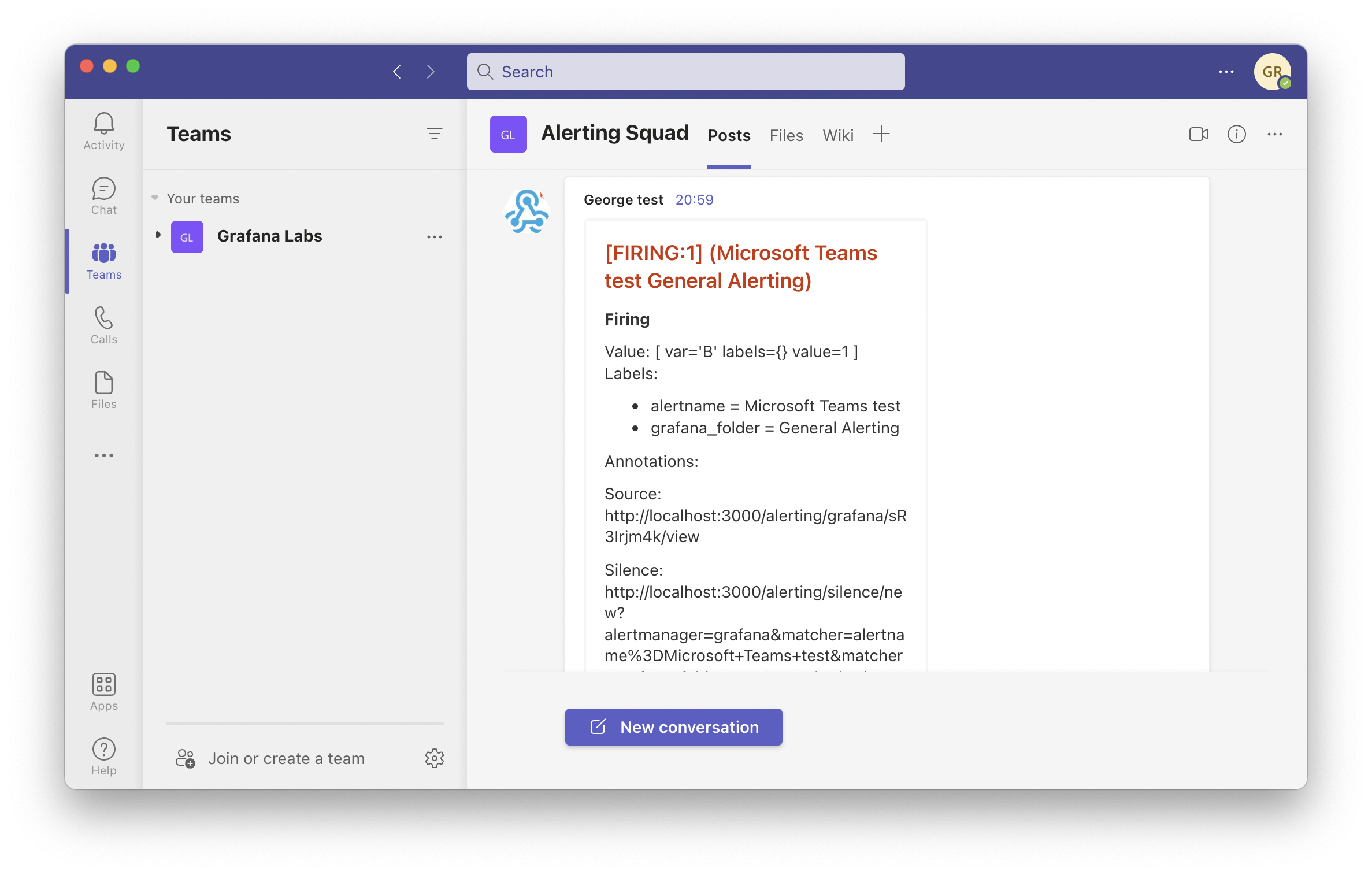Open the teams filter

(435, 134)
